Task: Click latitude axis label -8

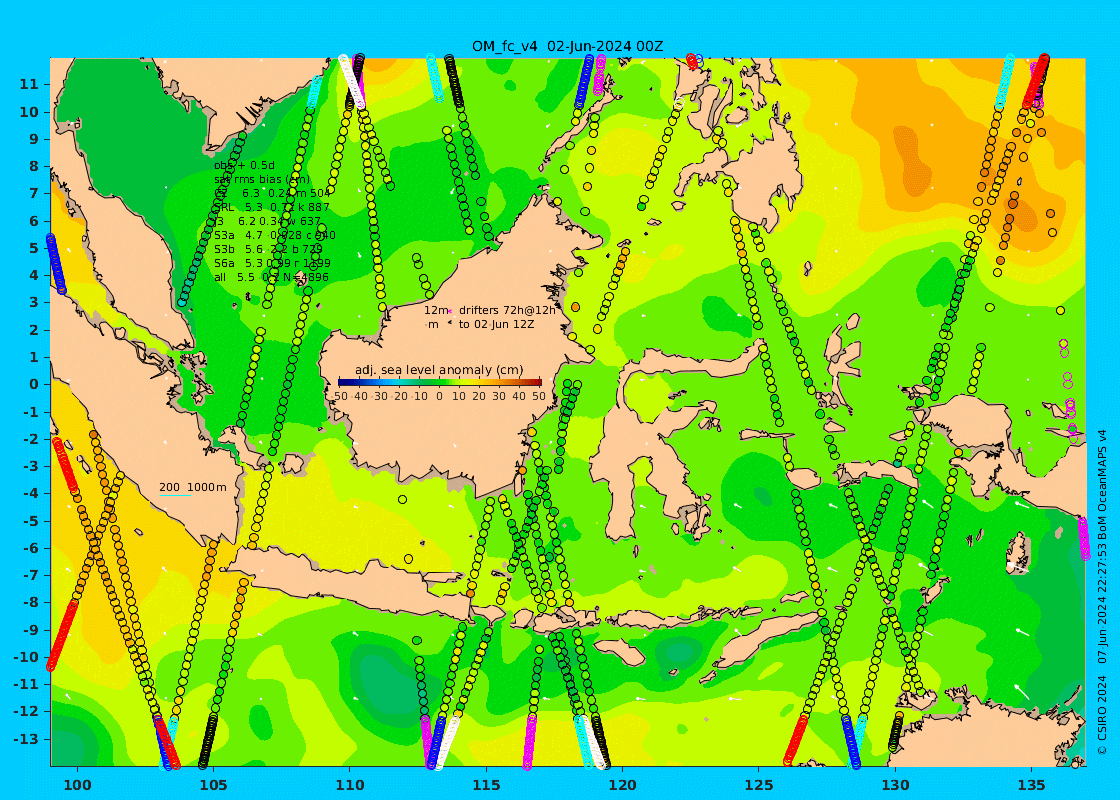Action: tap(31, 602)
